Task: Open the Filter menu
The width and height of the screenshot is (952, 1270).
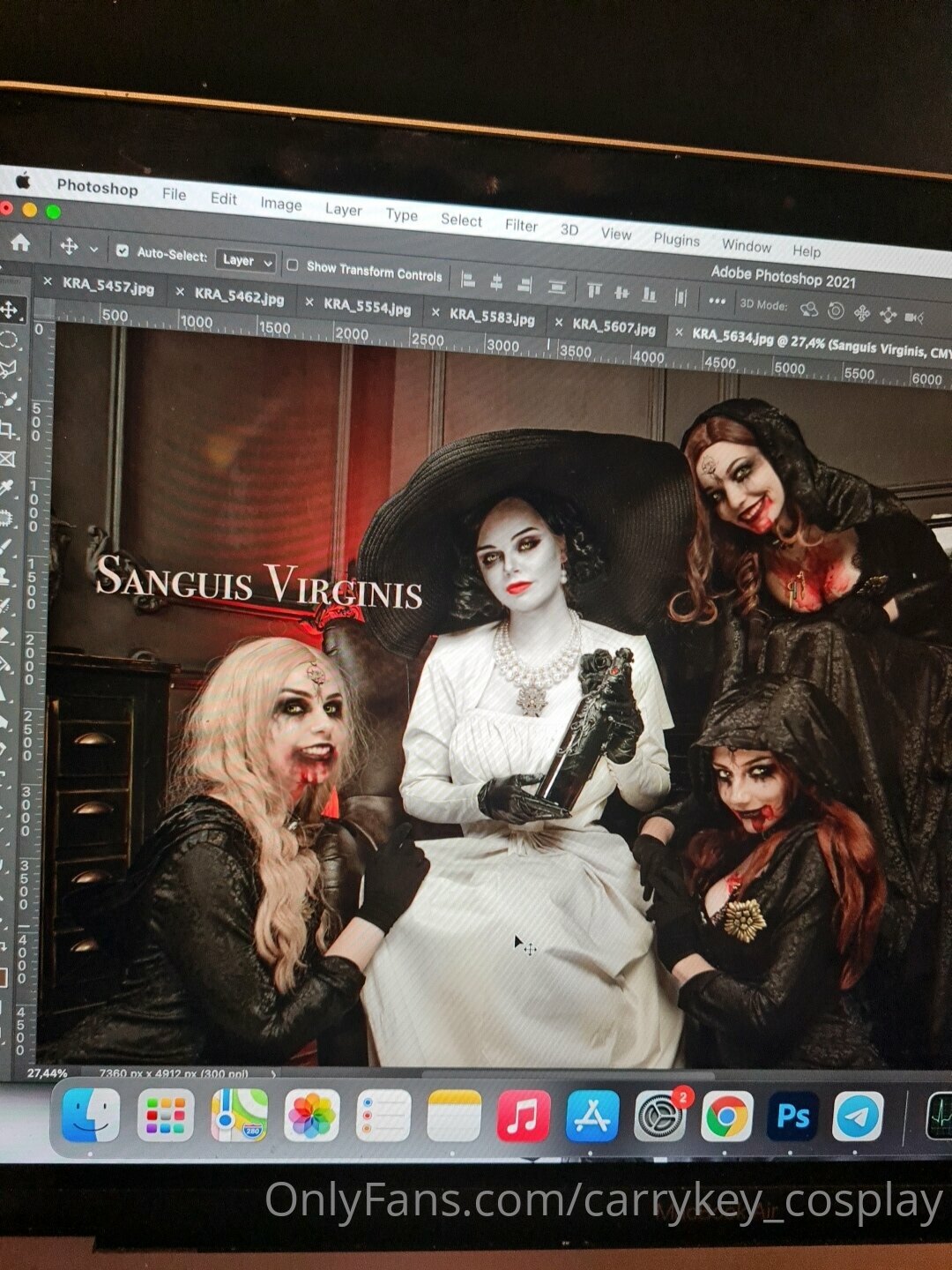Action: [521, 225]
